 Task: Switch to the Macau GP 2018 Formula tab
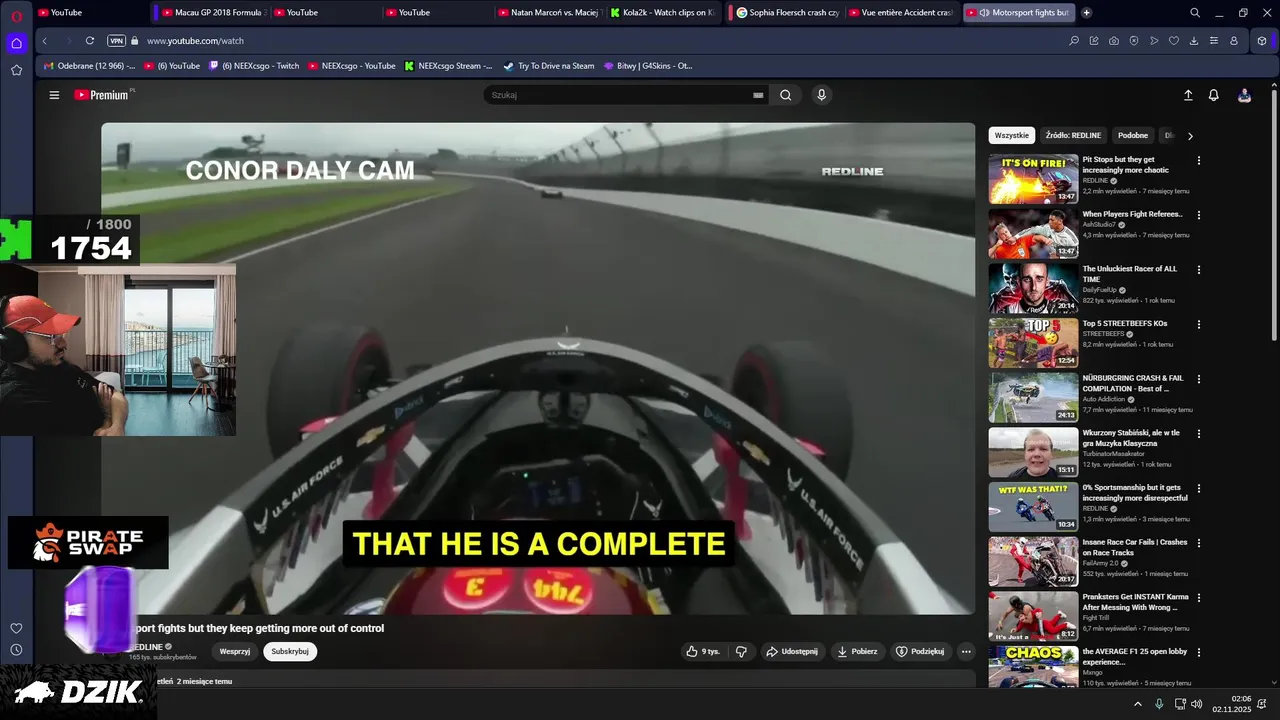coord(212,13)
